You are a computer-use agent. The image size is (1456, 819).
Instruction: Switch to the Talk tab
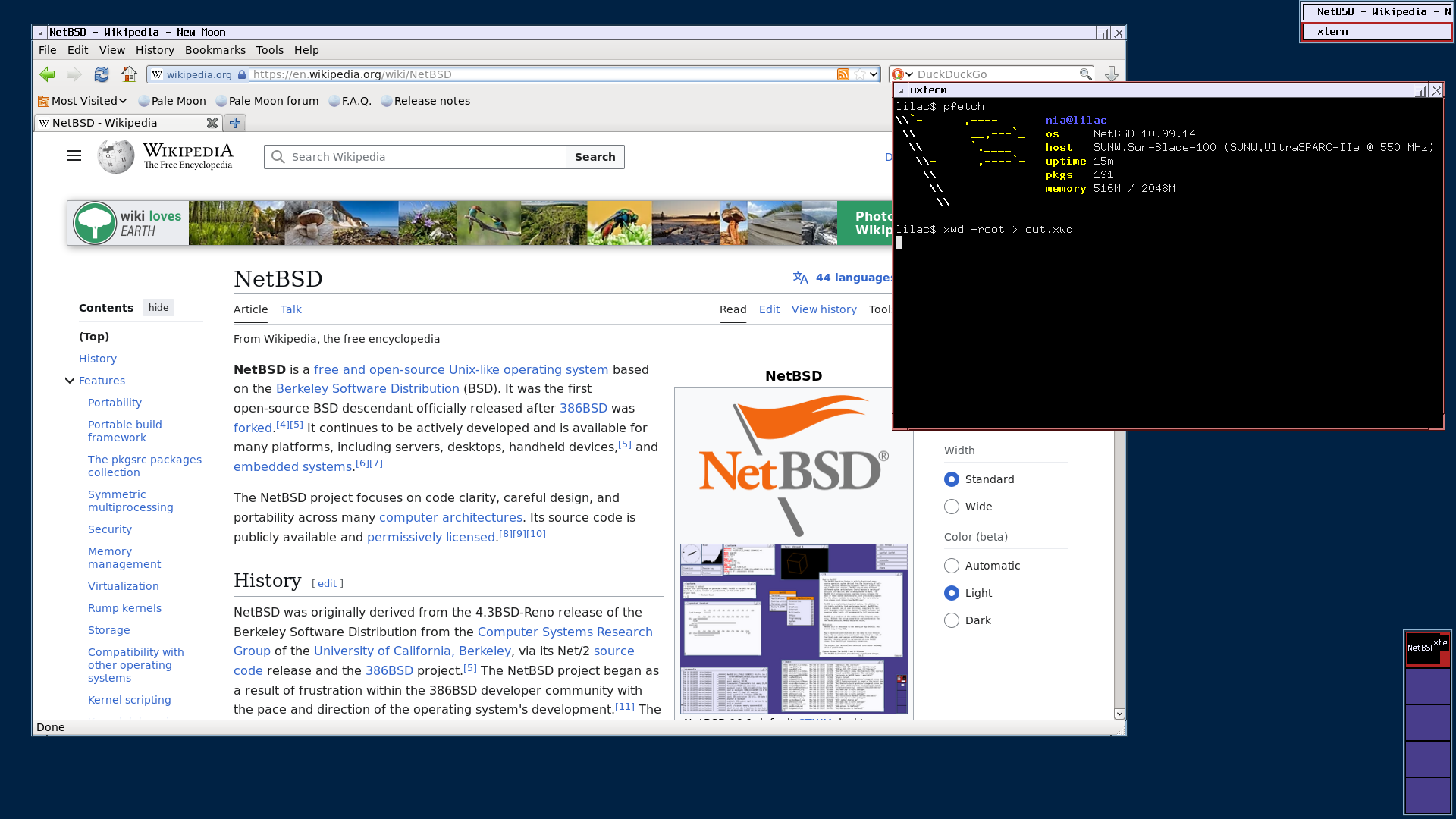(291, 309)
